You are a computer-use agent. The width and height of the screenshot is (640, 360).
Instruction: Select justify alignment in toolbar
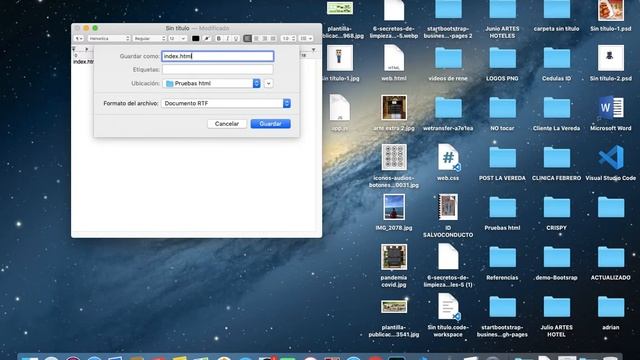tap(273, 38)
